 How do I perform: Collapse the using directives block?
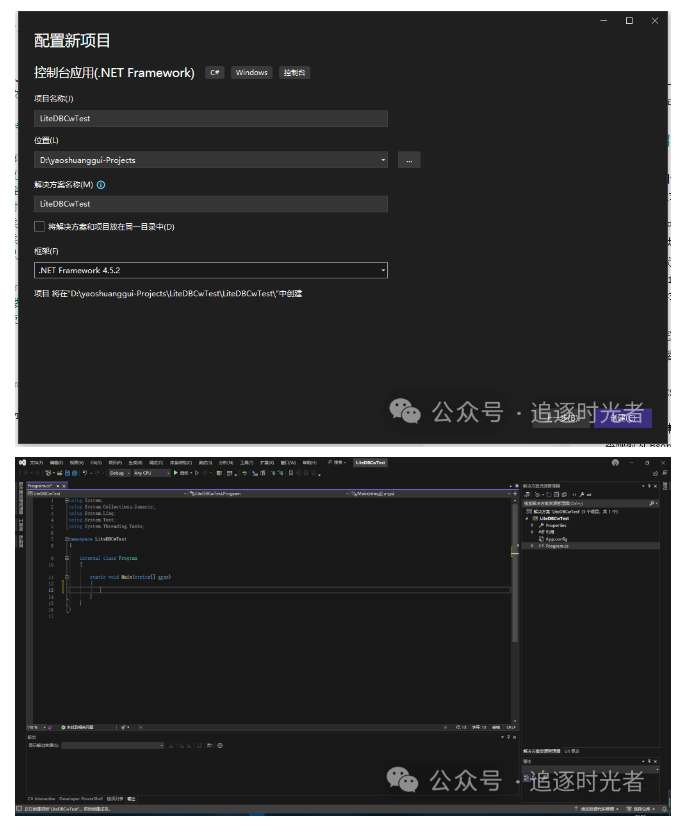pyautogui.click(x=67, y=500)
